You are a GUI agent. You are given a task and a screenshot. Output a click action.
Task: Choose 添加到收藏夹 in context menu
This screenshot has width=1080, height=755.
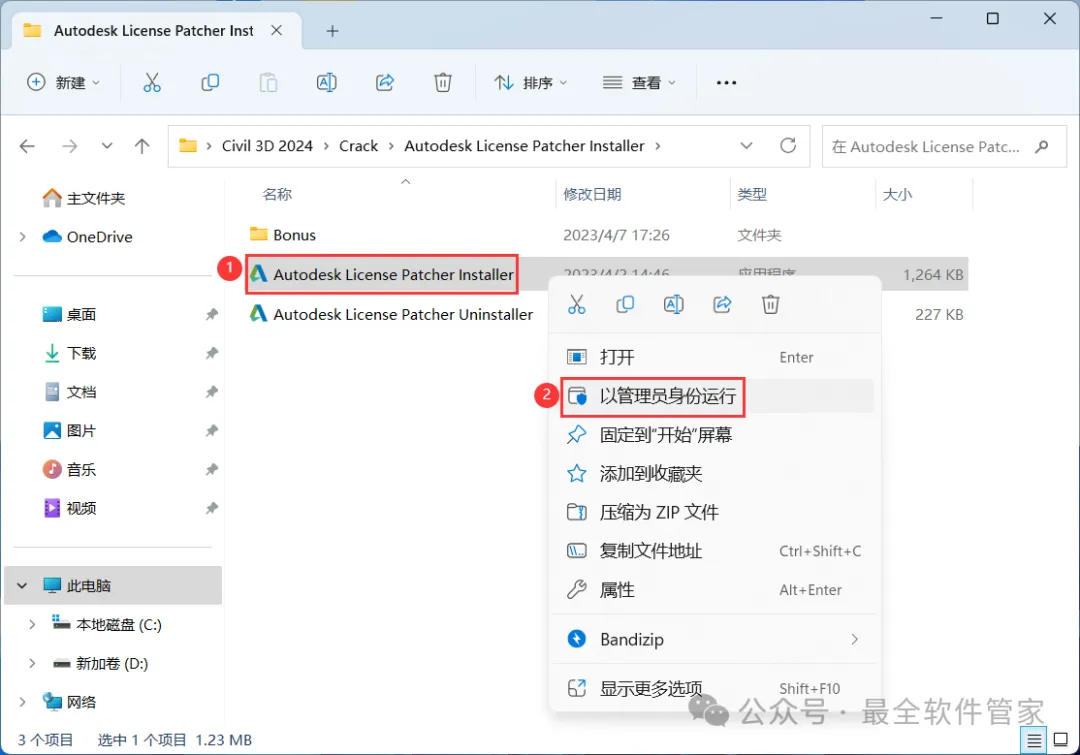(x=715, y=473)
